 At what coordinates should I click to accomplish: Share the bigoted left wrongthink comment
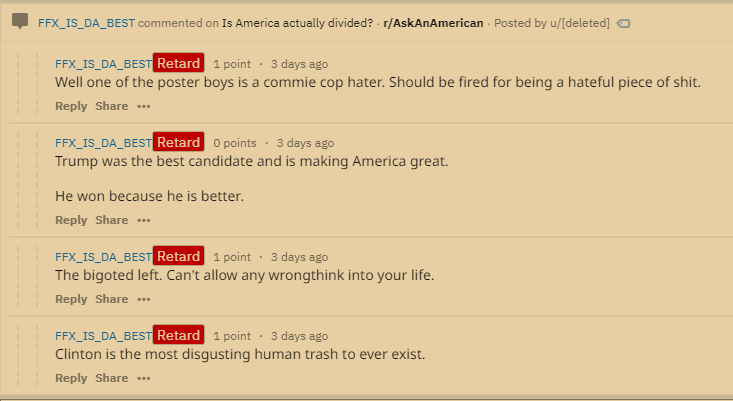(x=112, y=299)
